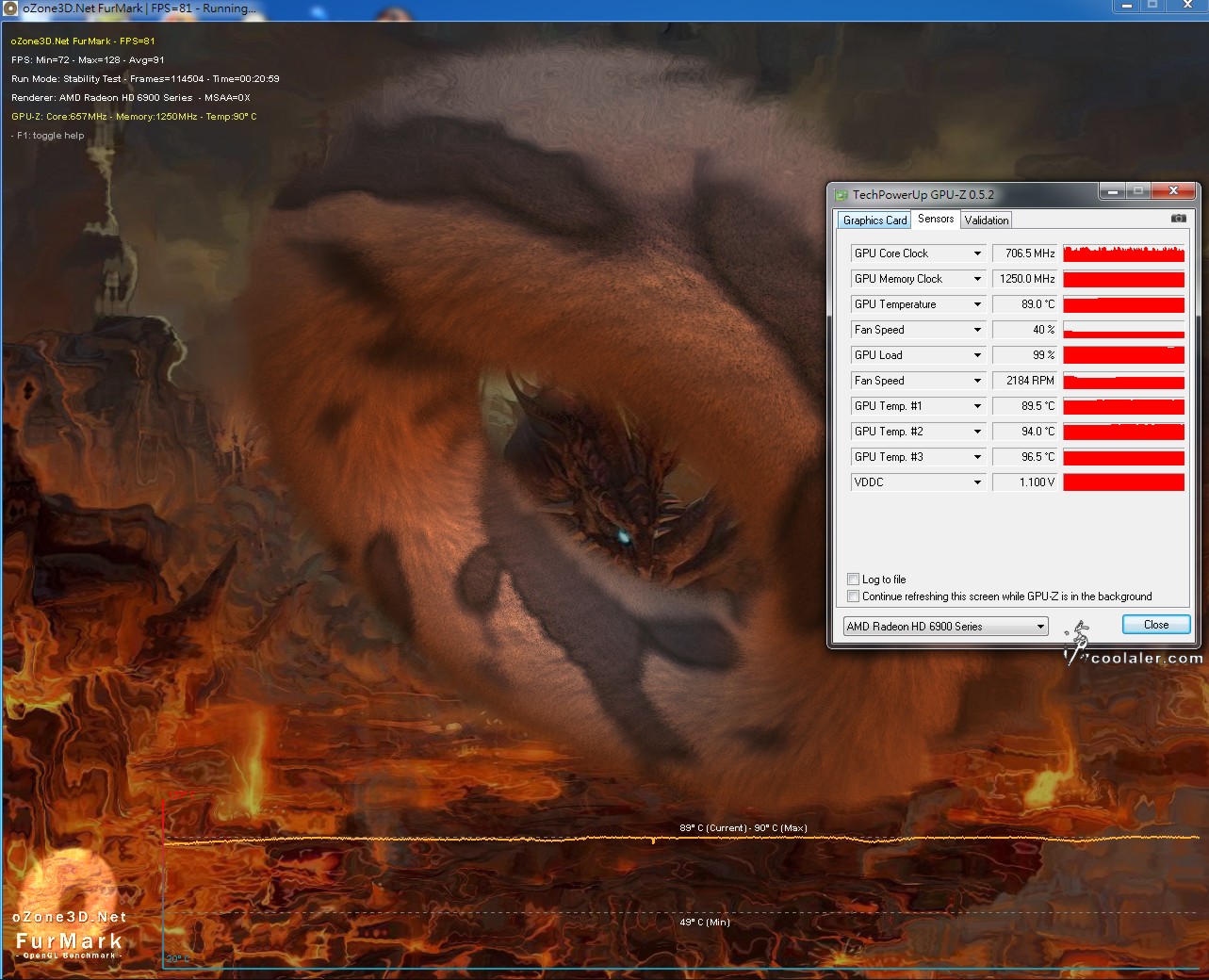Open the Validation tab

point(987,220)
